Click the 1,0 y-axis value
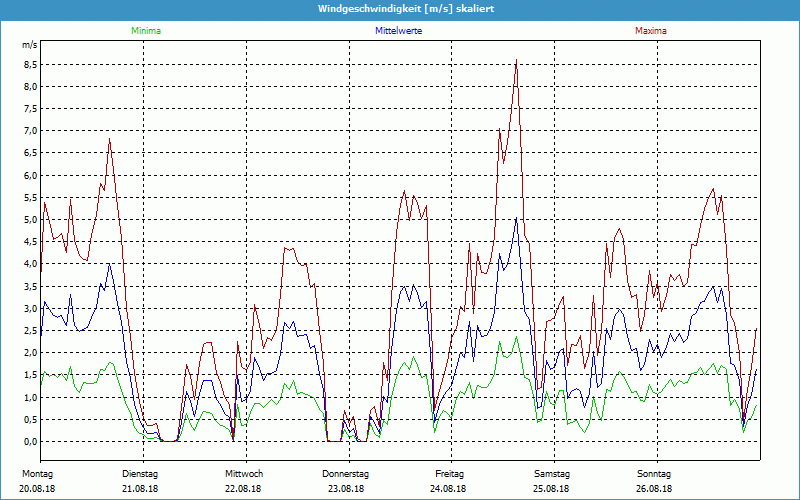The height and width of the screenshot is (500, 800). point(31,397)
